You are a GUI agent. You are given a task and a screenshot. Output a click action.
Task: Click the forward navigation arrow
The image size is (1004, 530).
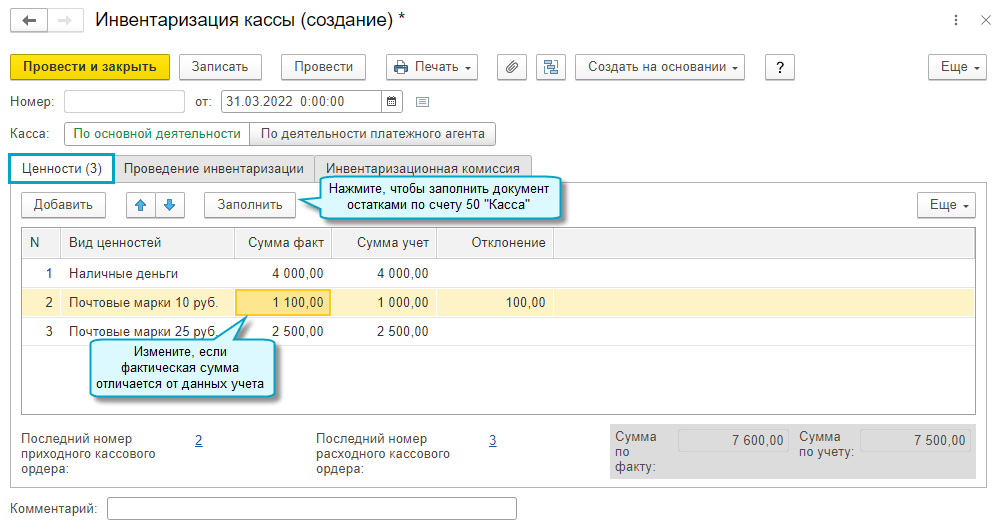point(64,21)
